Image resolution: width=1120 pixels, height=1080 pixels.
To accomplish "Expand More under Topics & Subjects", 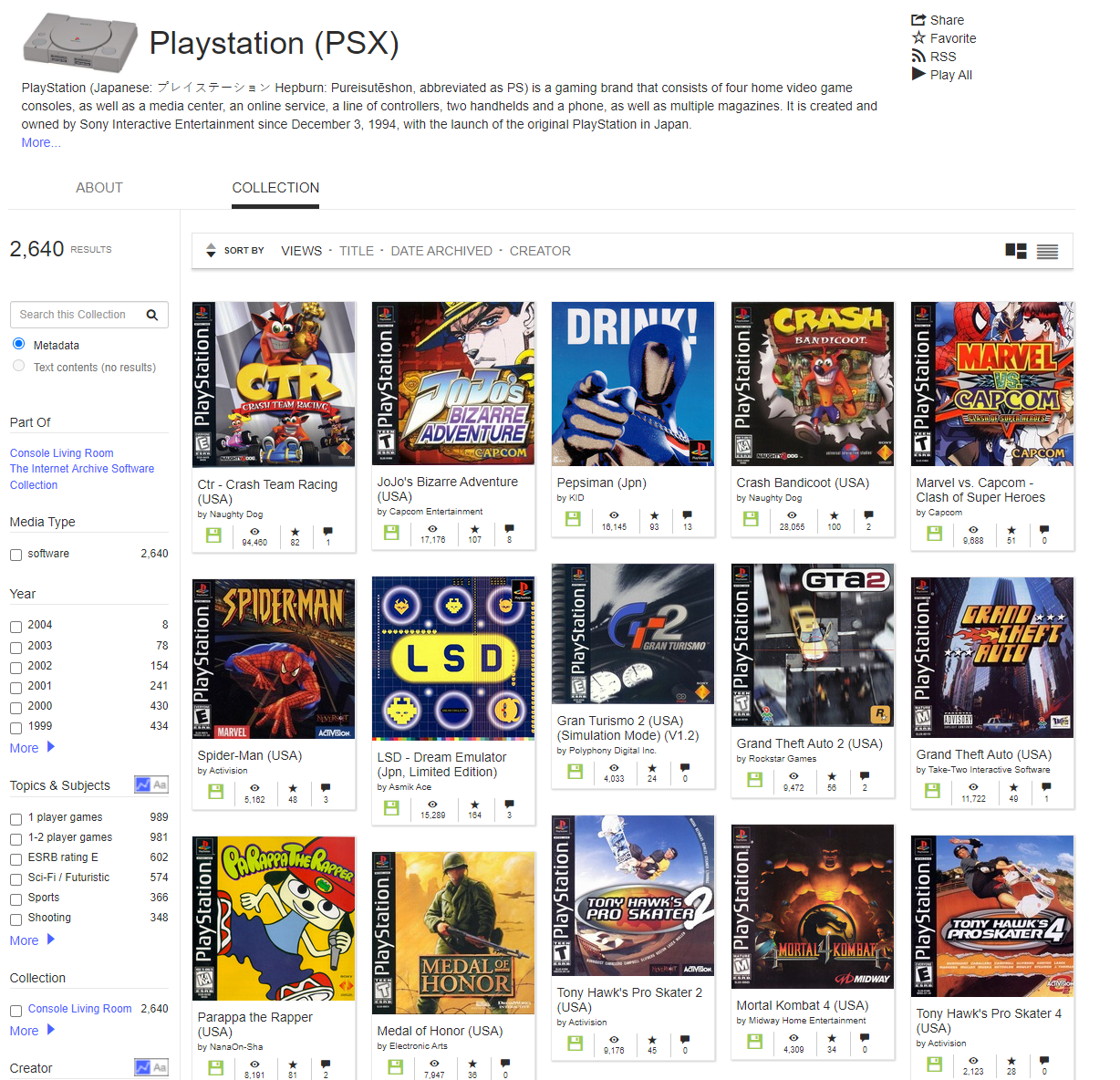I will (32, 940).
